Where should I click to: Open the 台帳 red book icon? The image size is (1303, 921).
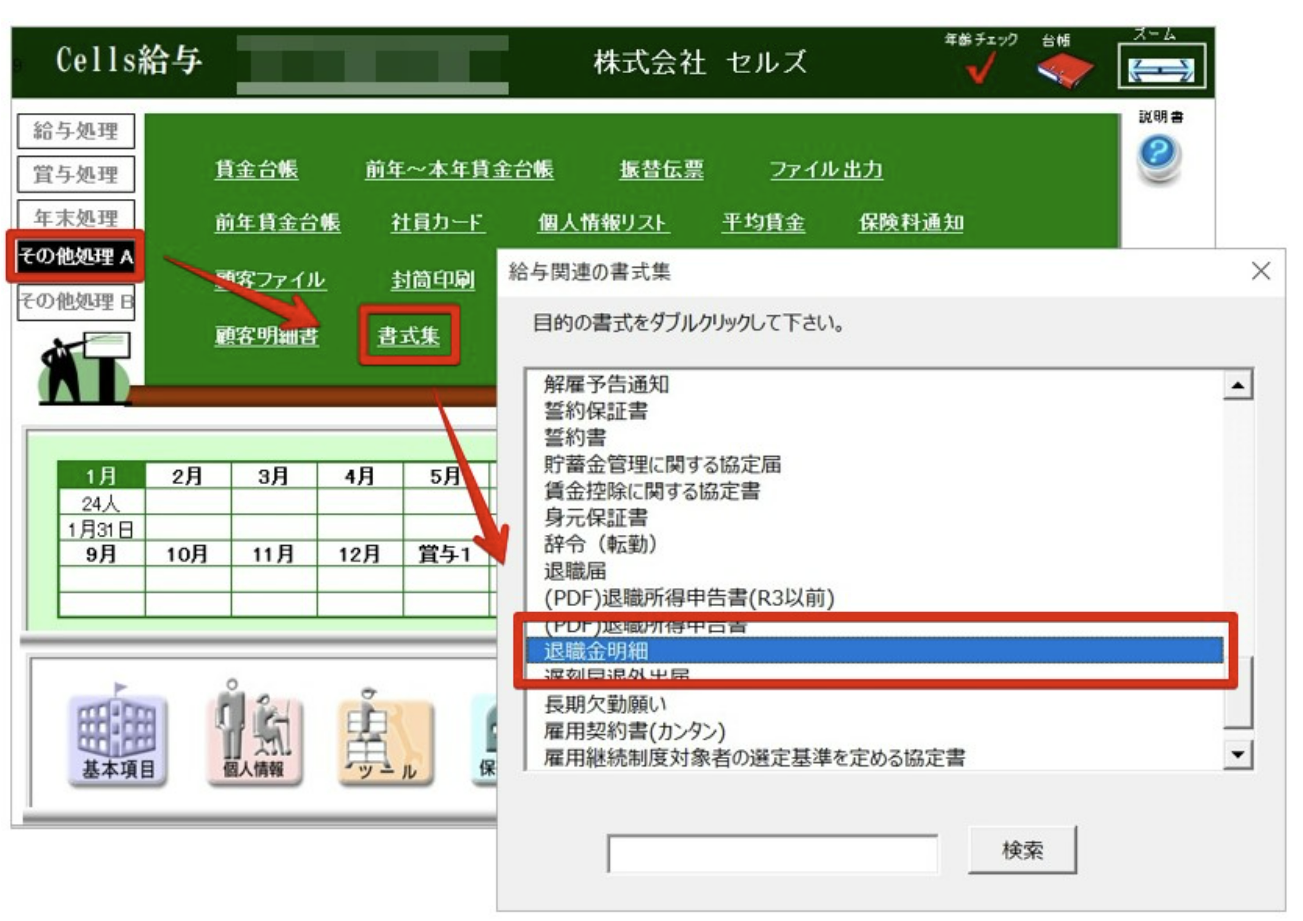1064,69
